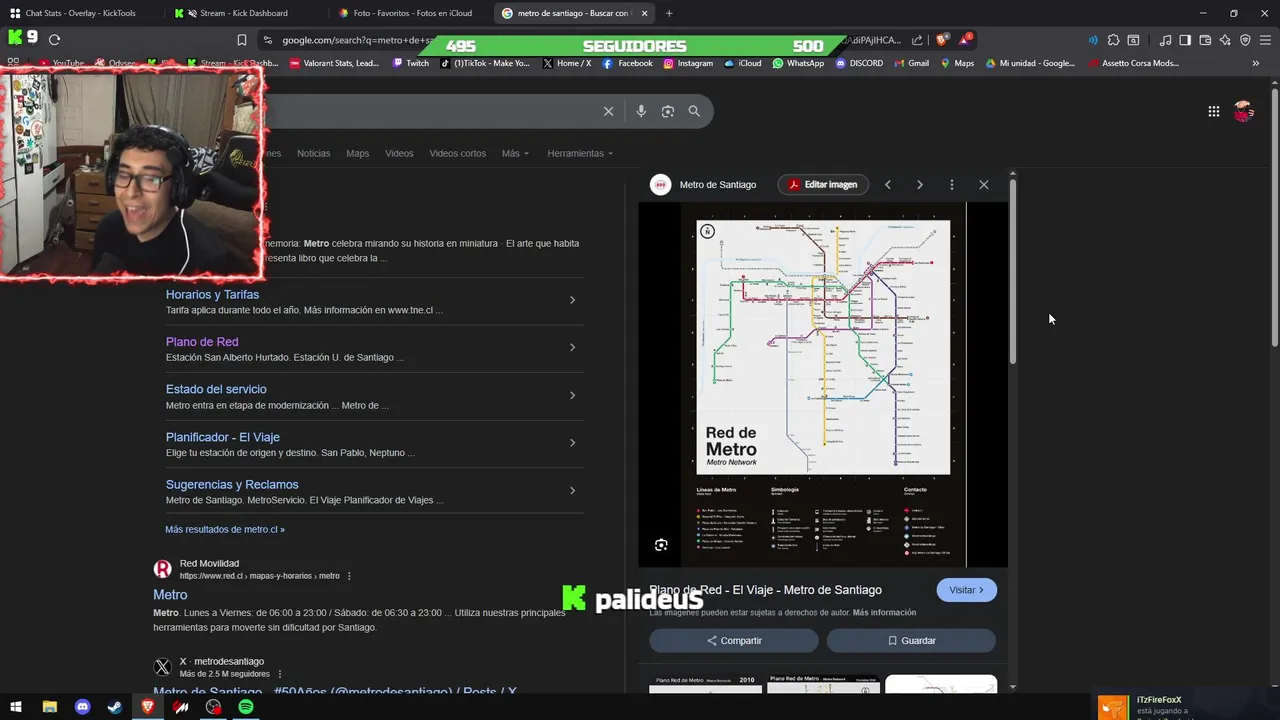Open Red Movilidad result options menu

[349, 576]
